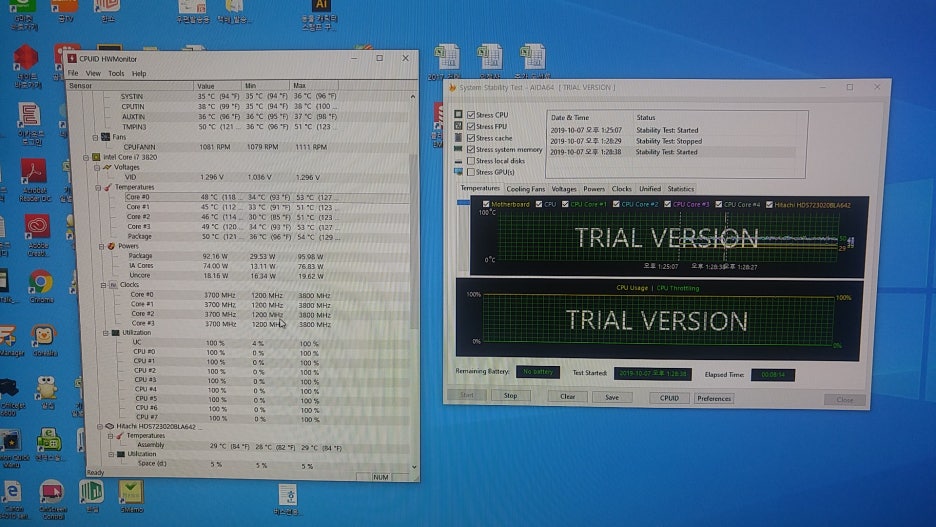Click the Powers tab in AIDA64
Image resolution: width=936 pixels, height=527 pixels.
click(x=594, y=189)
